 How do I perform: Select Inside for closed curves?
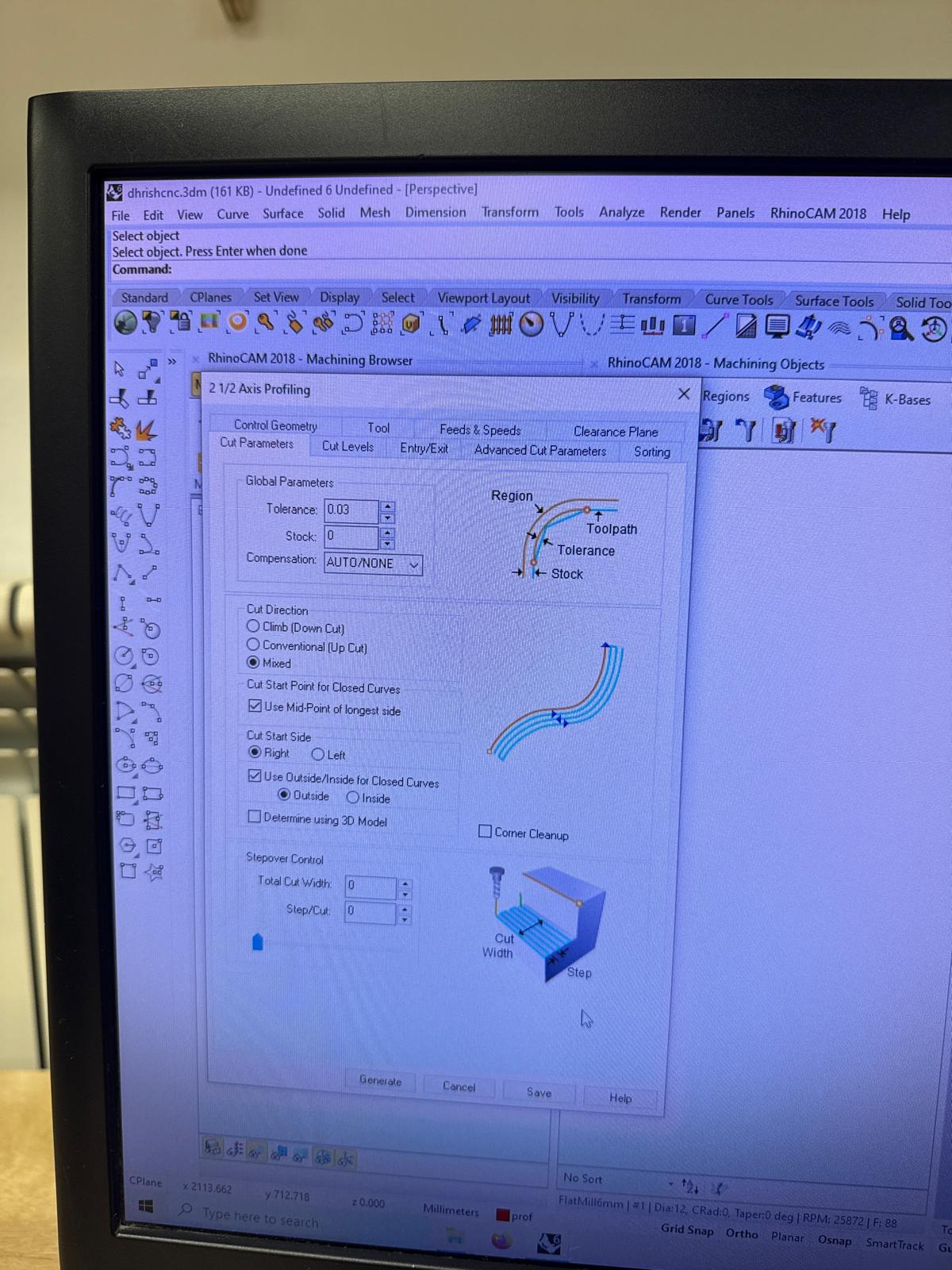point(353,798)
